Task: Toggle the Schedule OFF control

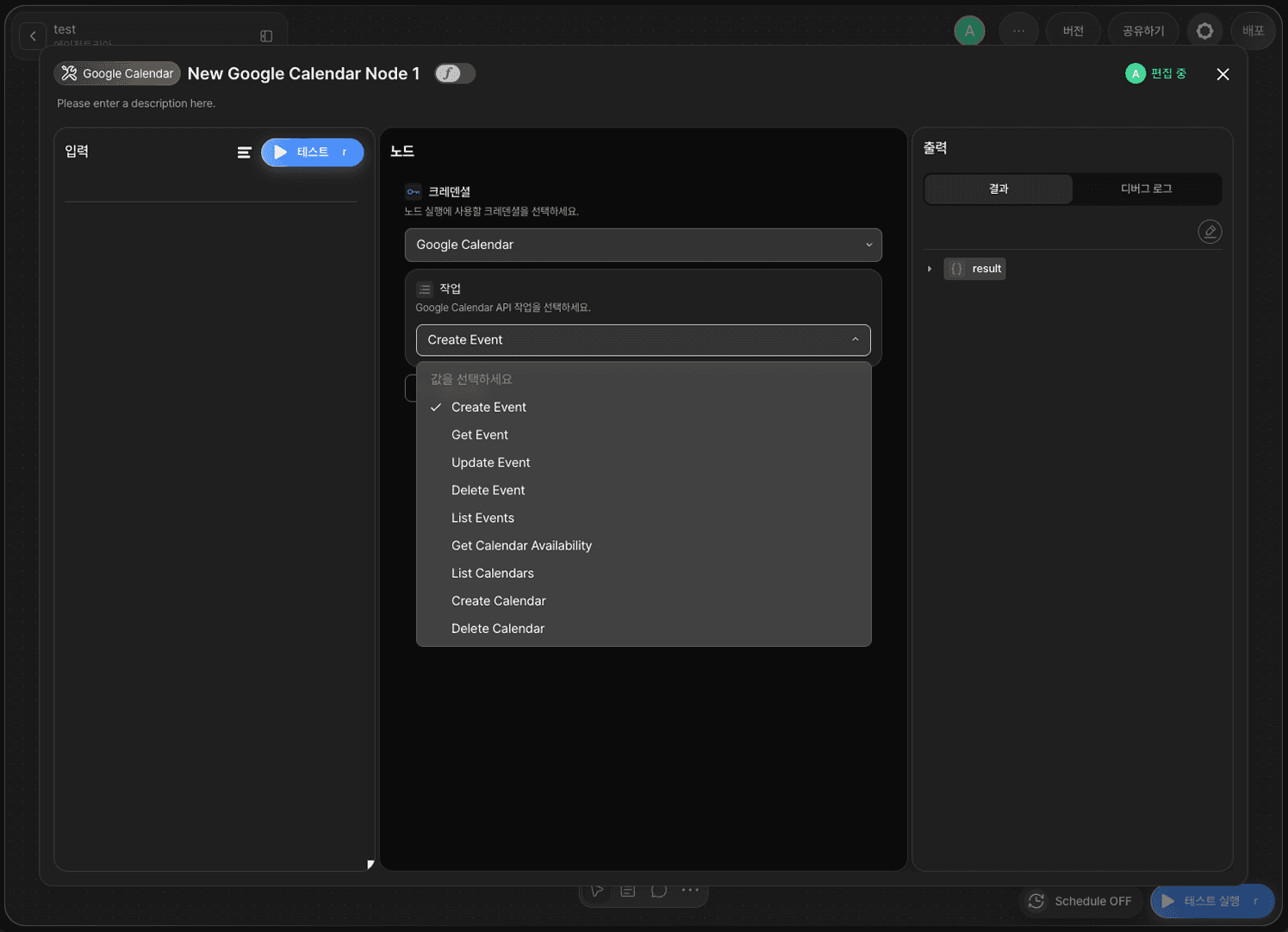Action: pos(1080,901)
